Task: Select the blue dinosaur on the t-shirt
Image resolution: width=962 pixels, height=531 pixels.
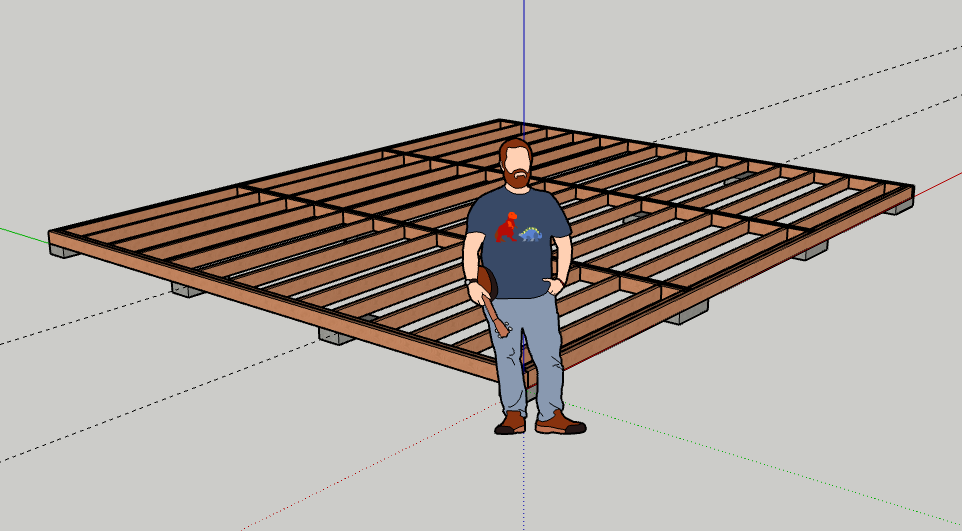Action: click(x=532, y=235)
